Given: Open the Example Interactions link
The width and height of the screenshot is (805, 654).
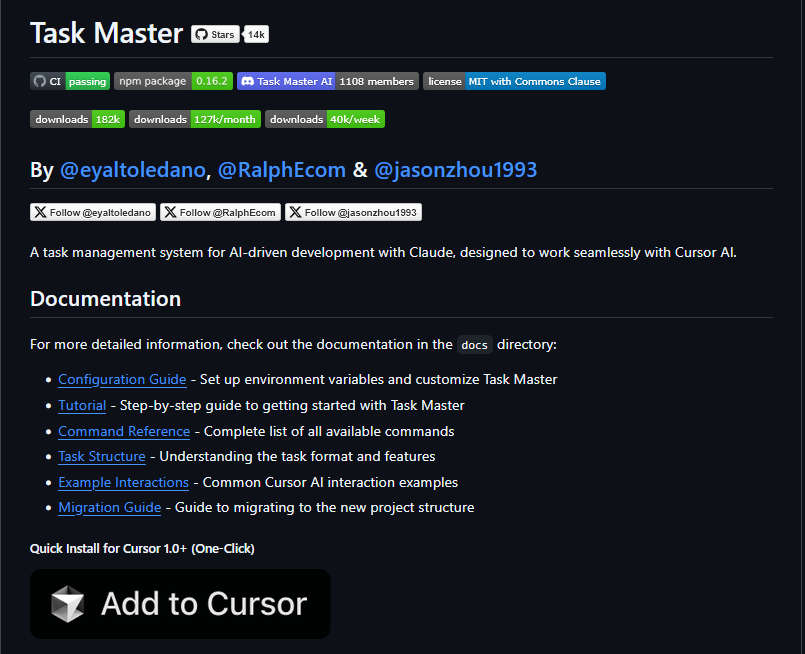Looking at the screenshot, I should (x=123, y=483).
